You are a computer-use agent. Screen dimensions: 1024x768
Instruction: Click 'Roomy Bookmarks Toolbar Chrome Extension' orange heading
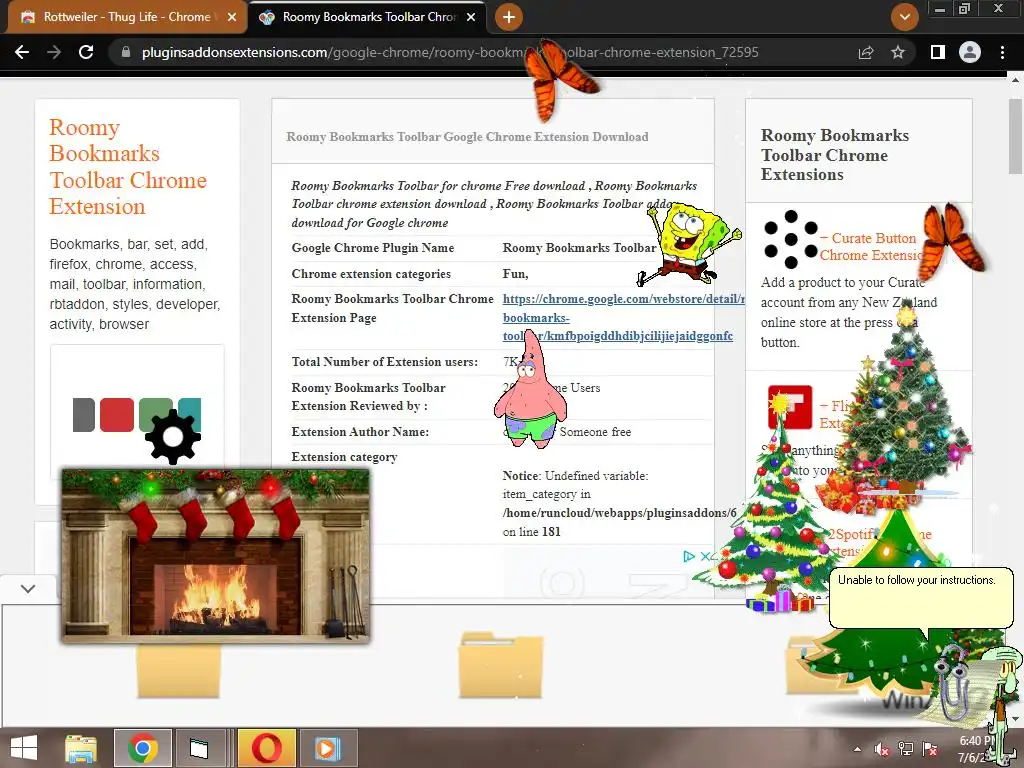pos(128,167)
